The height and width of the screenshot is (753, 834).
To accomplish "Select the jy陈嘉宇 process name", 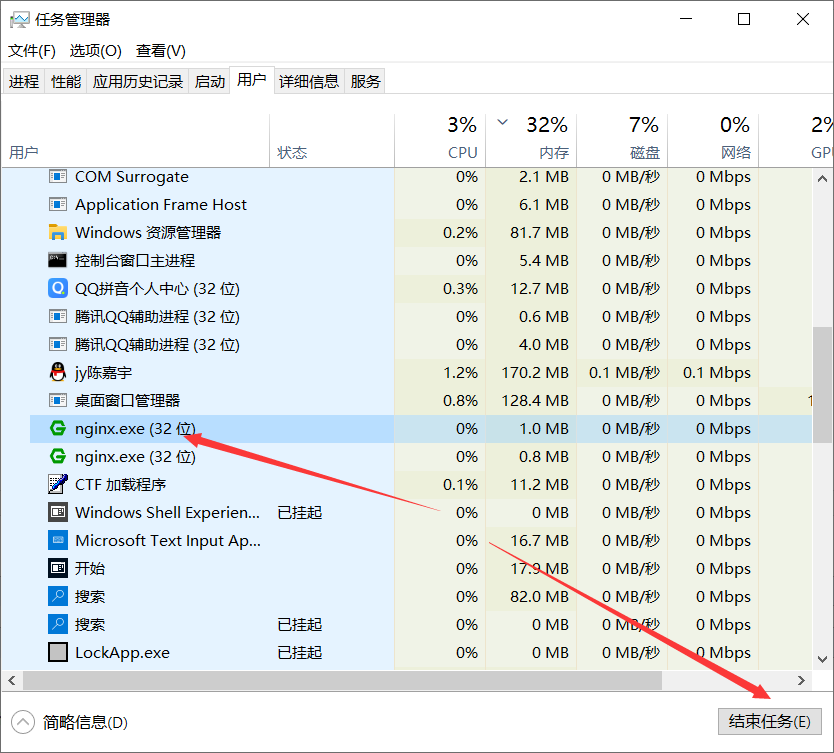I will coord(104,372).
